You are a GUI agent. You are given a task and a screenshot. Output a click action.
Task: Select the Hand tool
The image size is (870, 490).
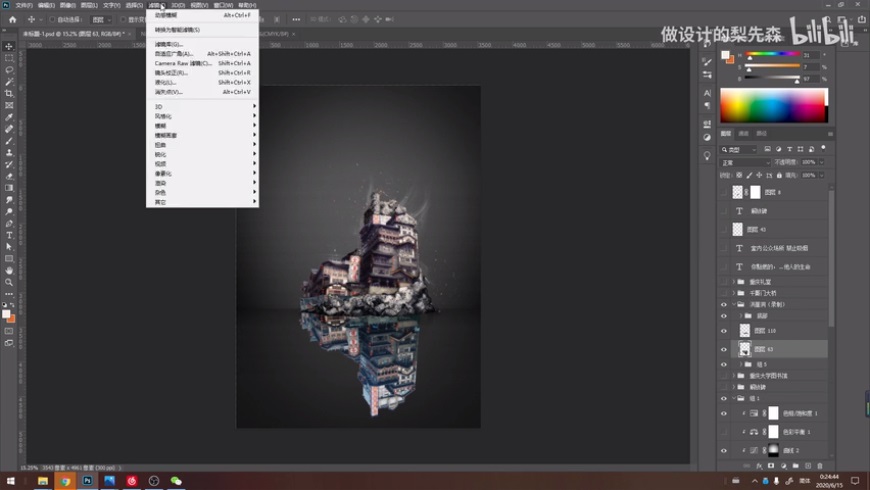(x=9, y=270)
